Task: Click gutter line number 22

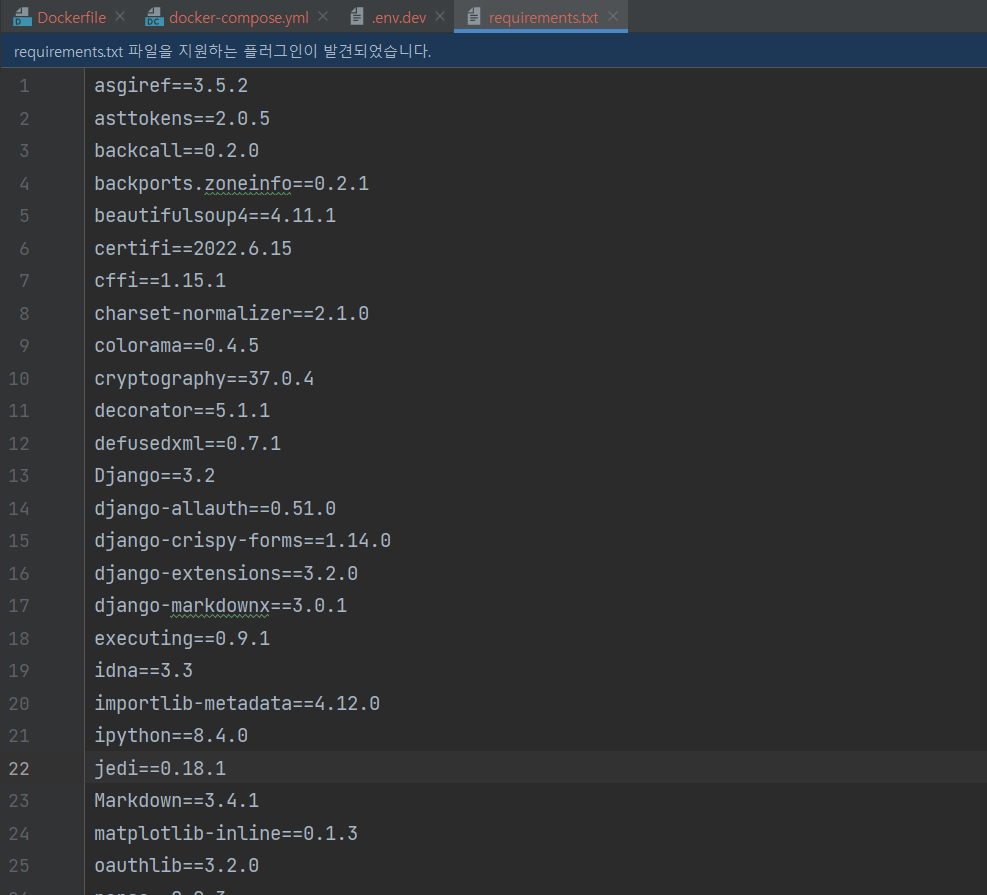Action: (x=19, y=768)
